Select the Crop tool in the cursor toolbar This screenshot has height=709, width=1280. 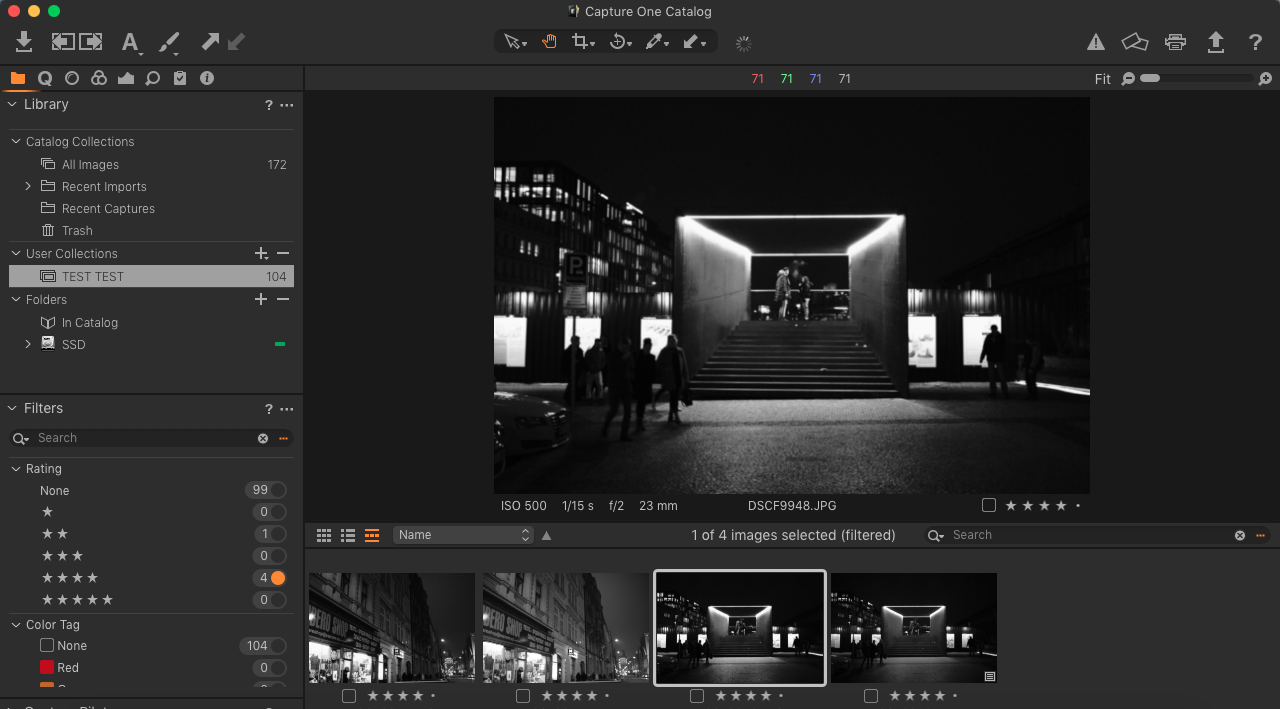(x=582, y=42)
